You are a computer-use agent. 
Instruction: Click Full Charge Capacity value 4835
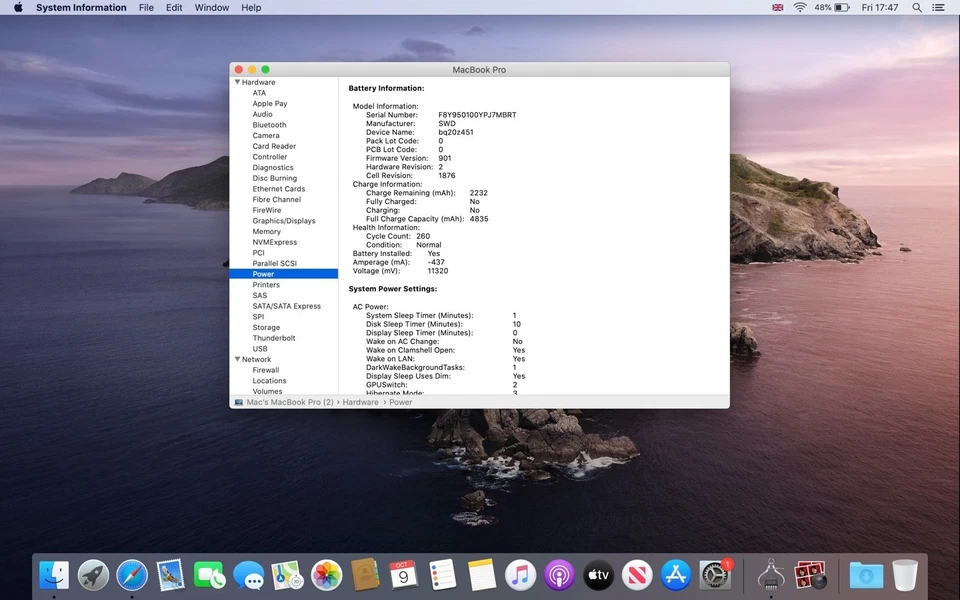479,219
